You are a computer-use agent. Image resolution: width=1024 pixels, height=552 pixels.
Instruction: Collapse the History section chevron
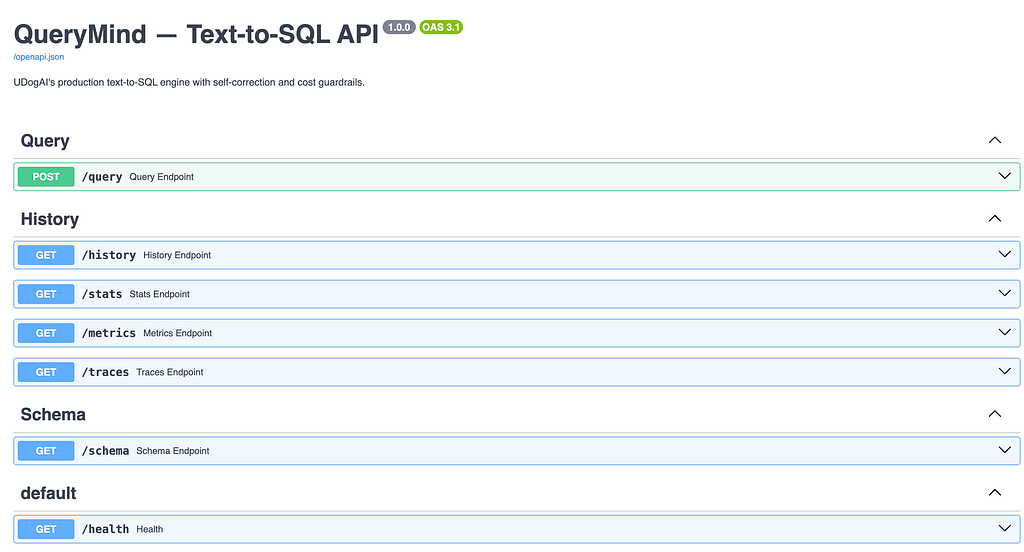pyautogui.click(x=995, y=219)
